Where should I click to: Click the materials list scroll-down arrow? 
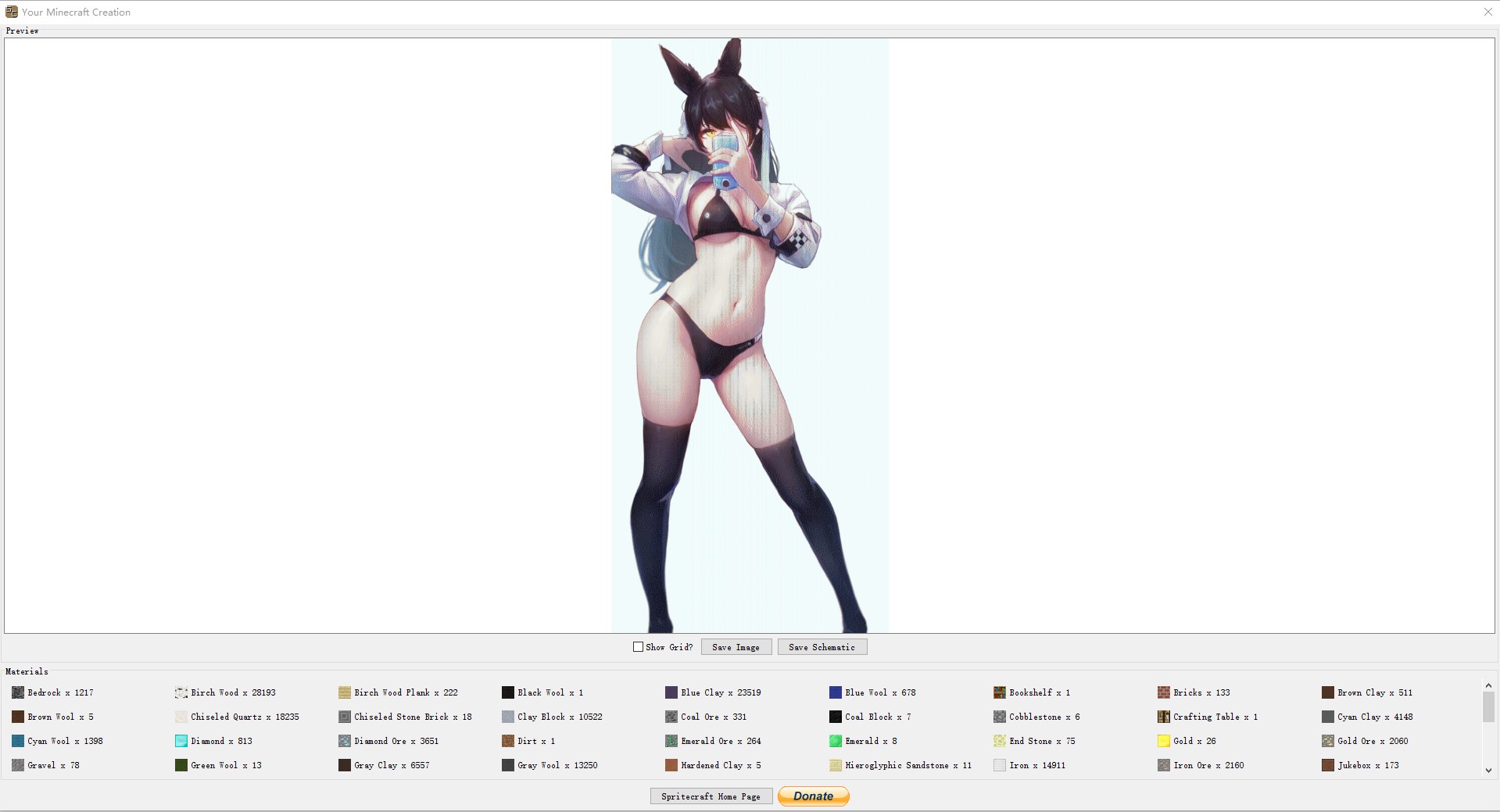(x=1488, y=771)
